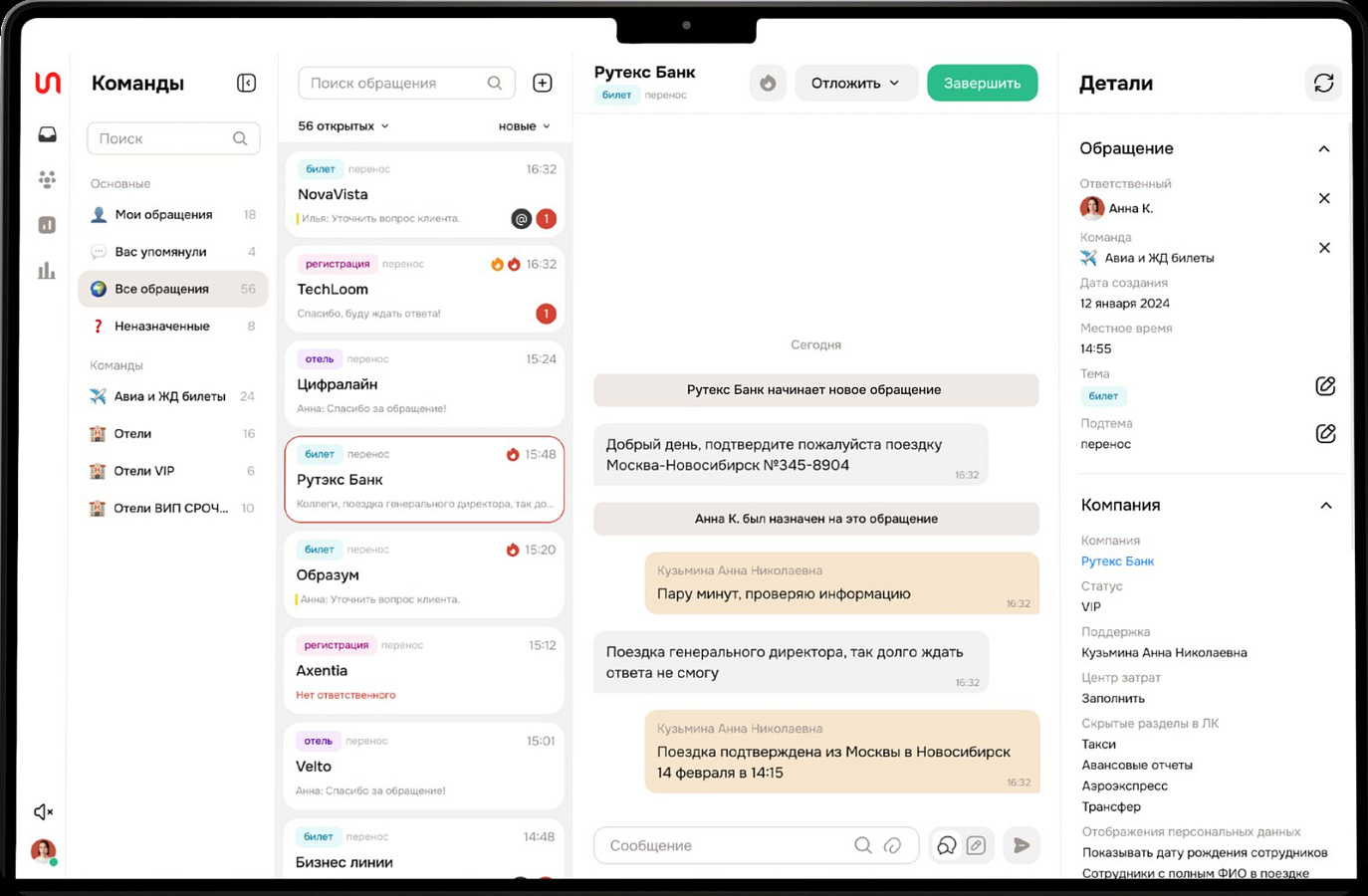Collapse the Команды sidebar panel
Screen dimensions: 1368x896
(x=246, y=83)
